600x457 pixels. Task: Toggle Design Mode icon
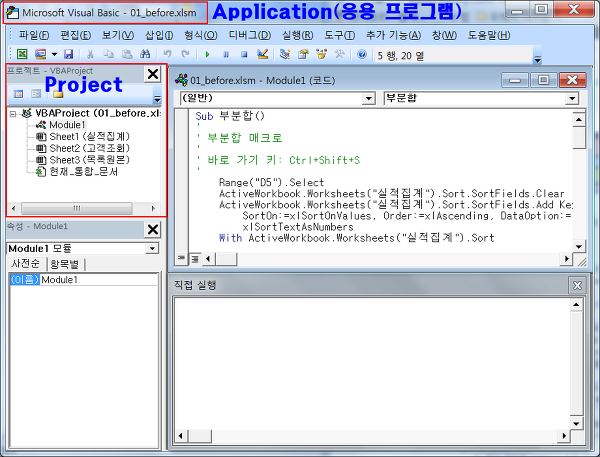262,54
